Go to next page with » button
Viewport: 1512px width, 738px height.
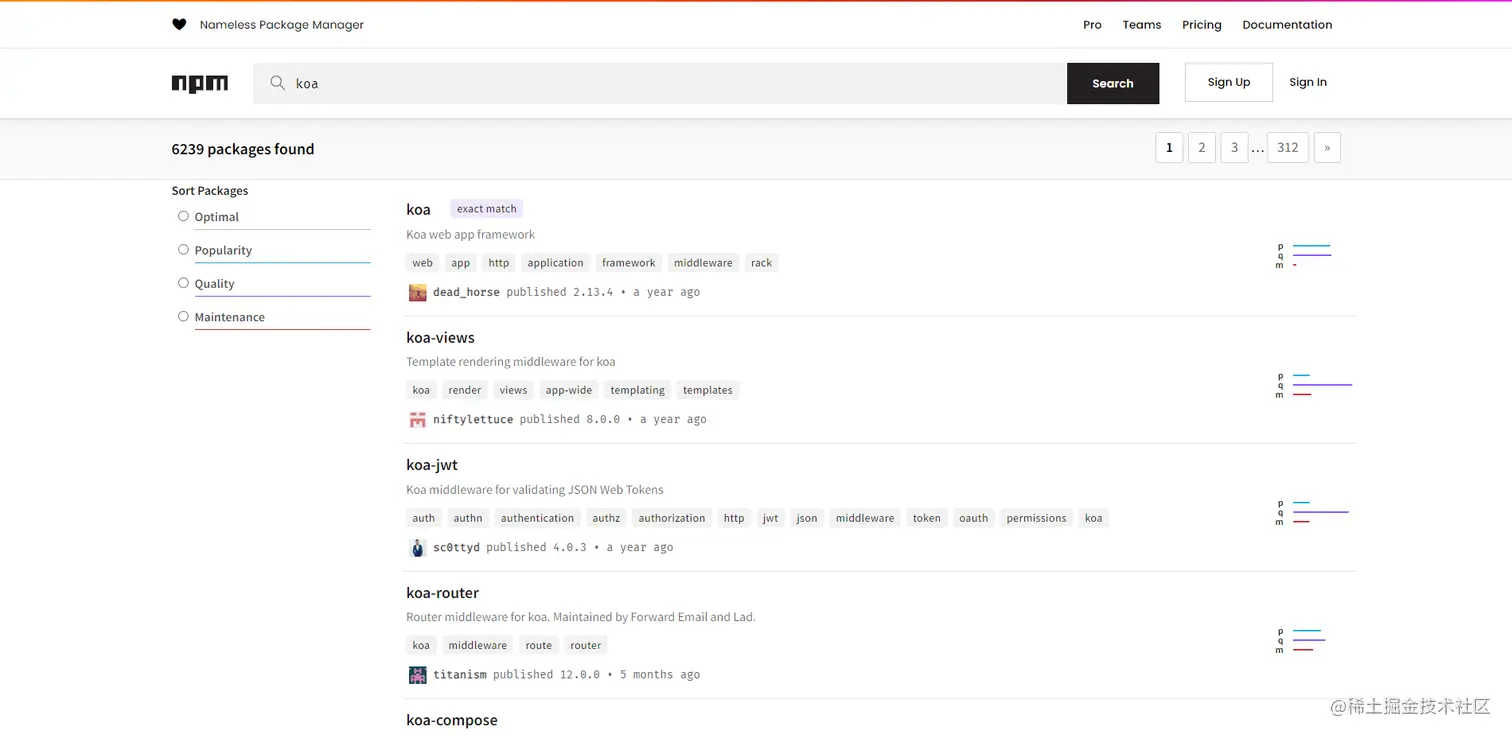coord(1327,147)
